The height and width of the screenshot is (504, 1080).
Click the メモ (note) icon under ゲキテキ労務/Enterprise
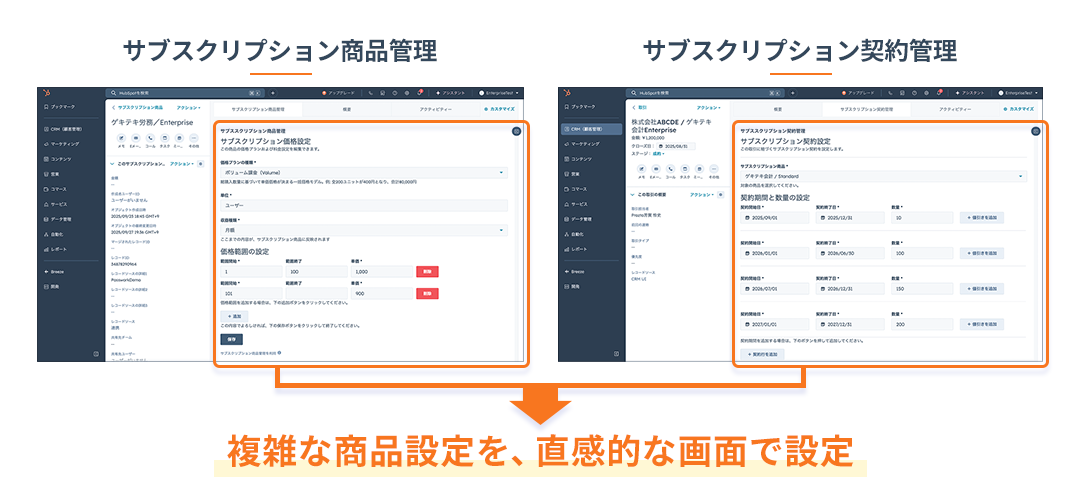[x=121, y=138]
